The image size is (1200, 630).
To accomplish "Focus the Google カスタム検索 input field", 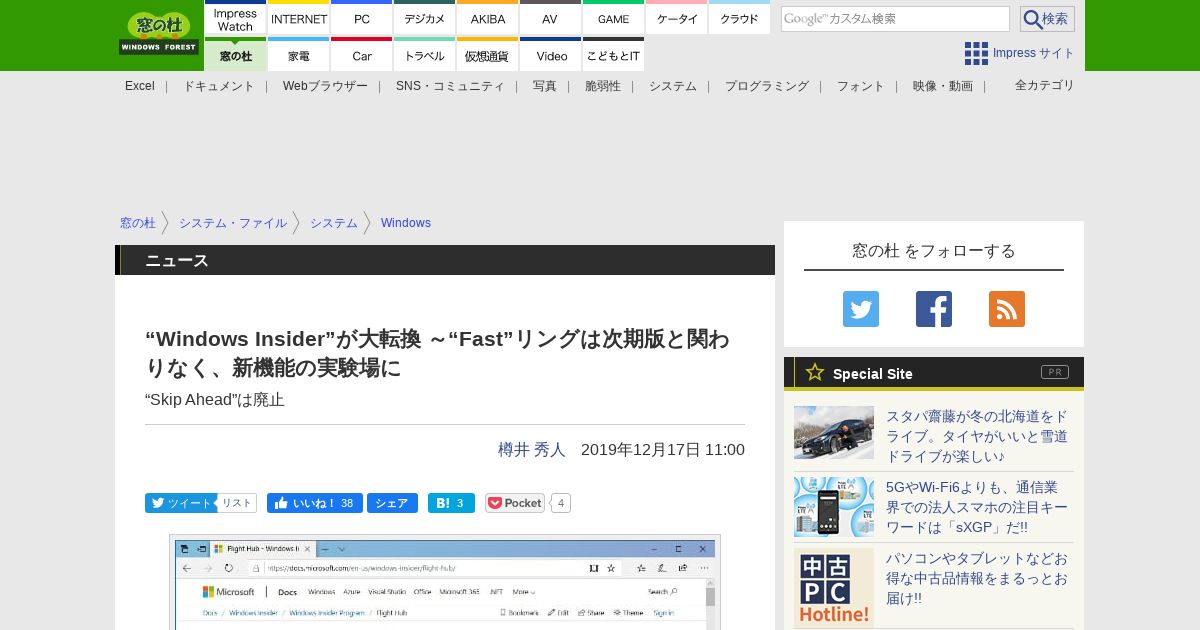I will [895, 19].
